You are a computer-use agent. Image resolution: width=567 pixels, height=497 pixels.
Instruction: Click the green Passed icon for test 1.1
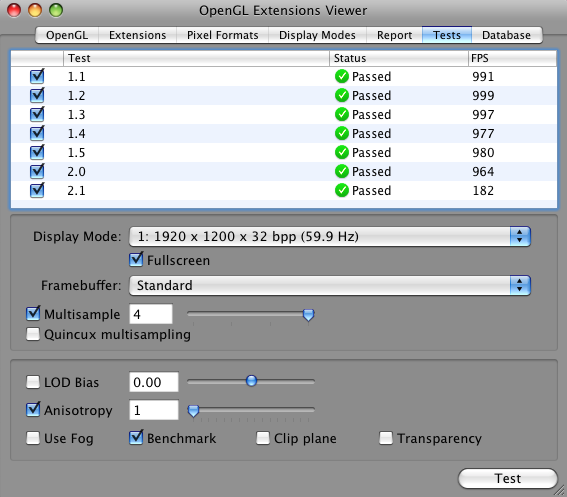coord(341,76)
